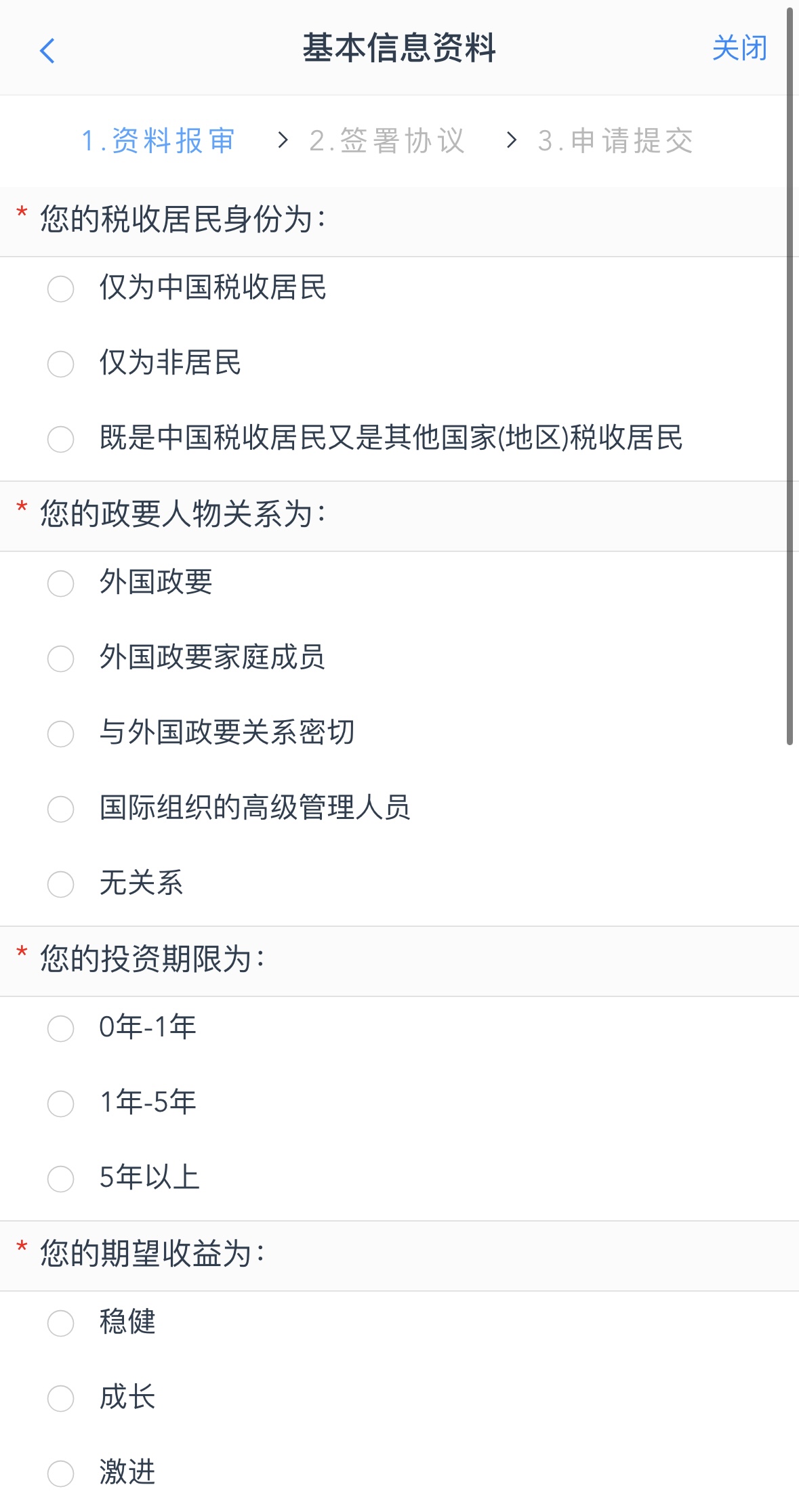This screenshot has height=1512, width=799.
Task: Click the 关闭 close link
Action: pos(739,49)
